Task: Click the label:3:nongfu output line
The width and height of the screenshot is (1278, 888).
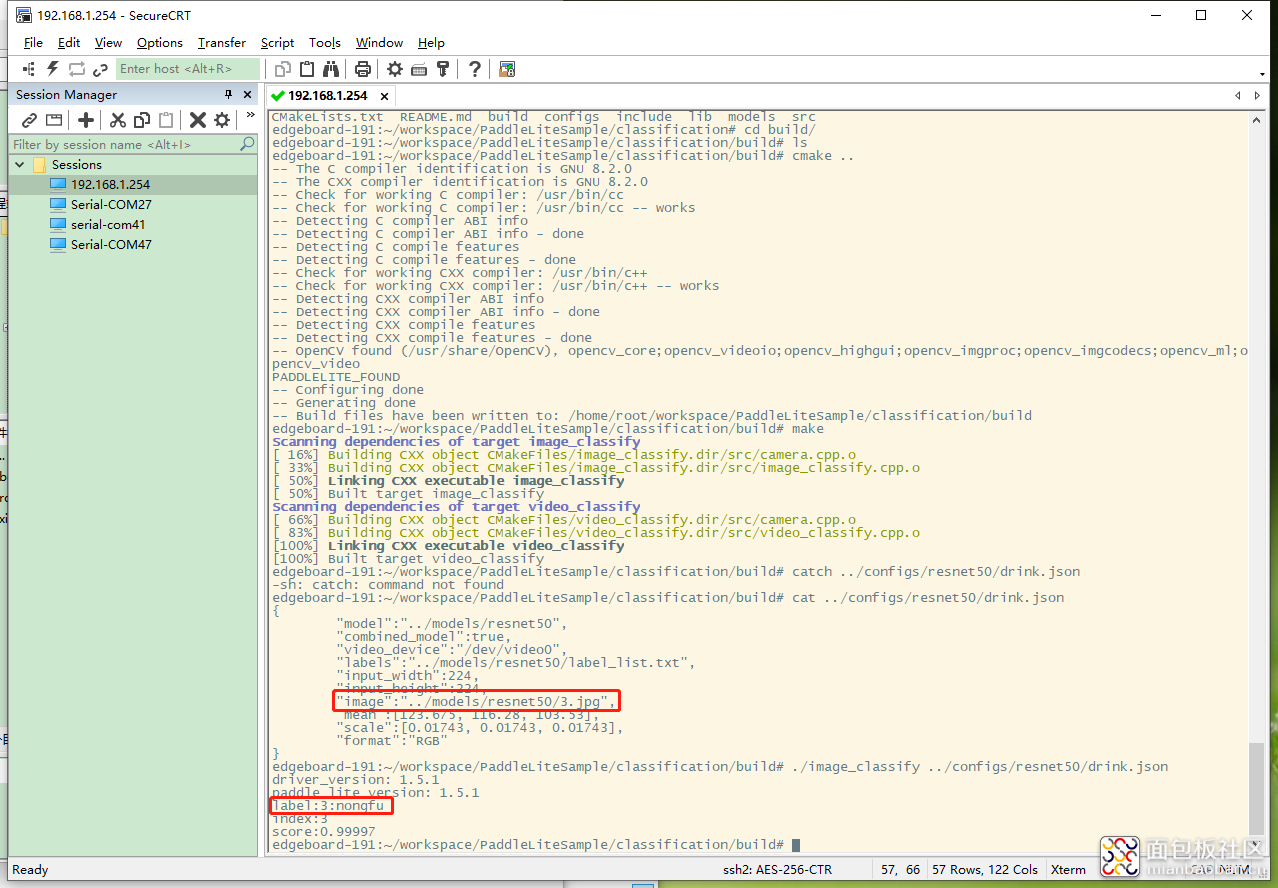Action: pyautogui.click(x=330, y=806)
